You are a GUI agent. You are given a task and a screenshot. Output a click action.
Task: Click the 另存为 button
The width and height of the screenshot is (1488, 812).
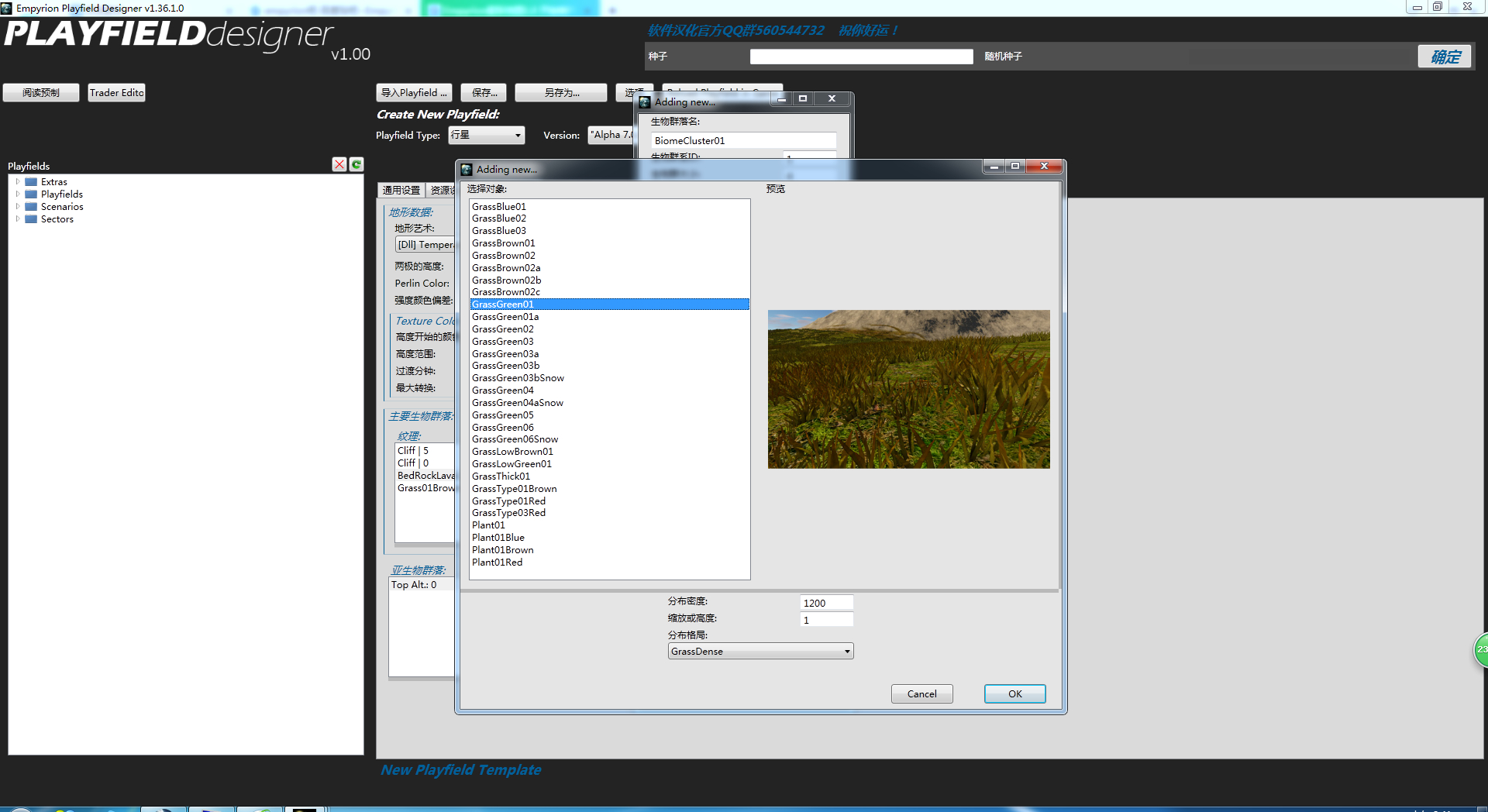click(561, 93)
